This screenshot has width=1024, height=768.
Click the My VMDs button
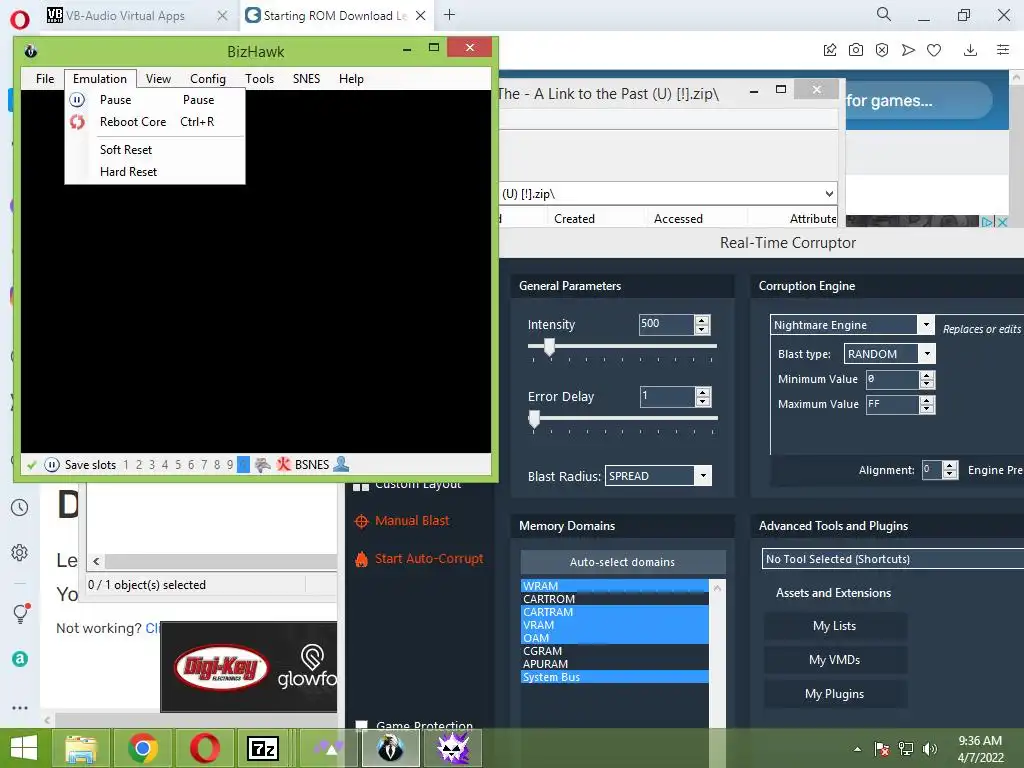pos(835,660)
